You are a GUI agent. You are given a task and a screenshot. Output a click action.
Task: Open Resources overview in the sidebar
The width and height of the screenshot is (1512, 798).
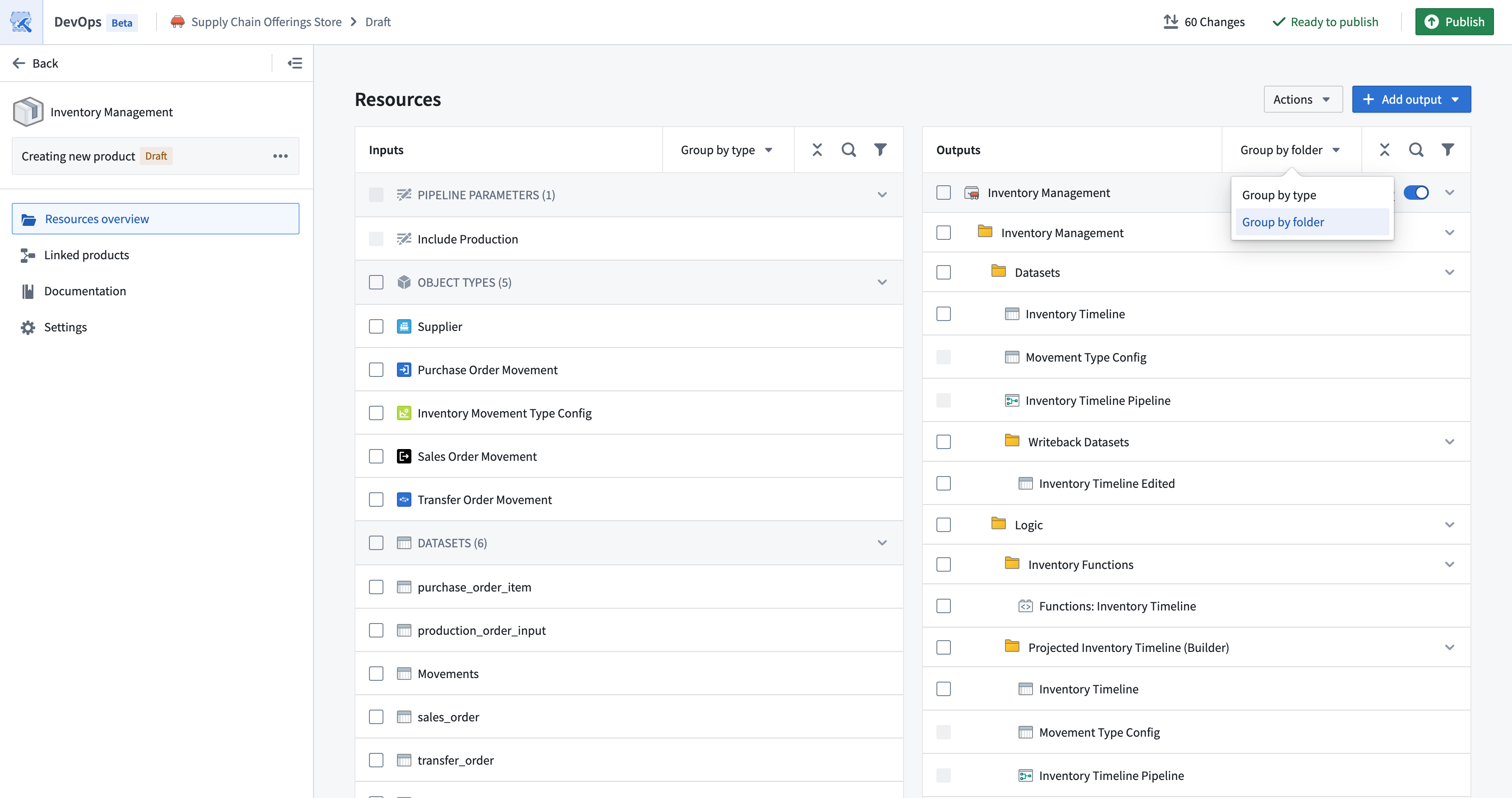tap(155, 219)
